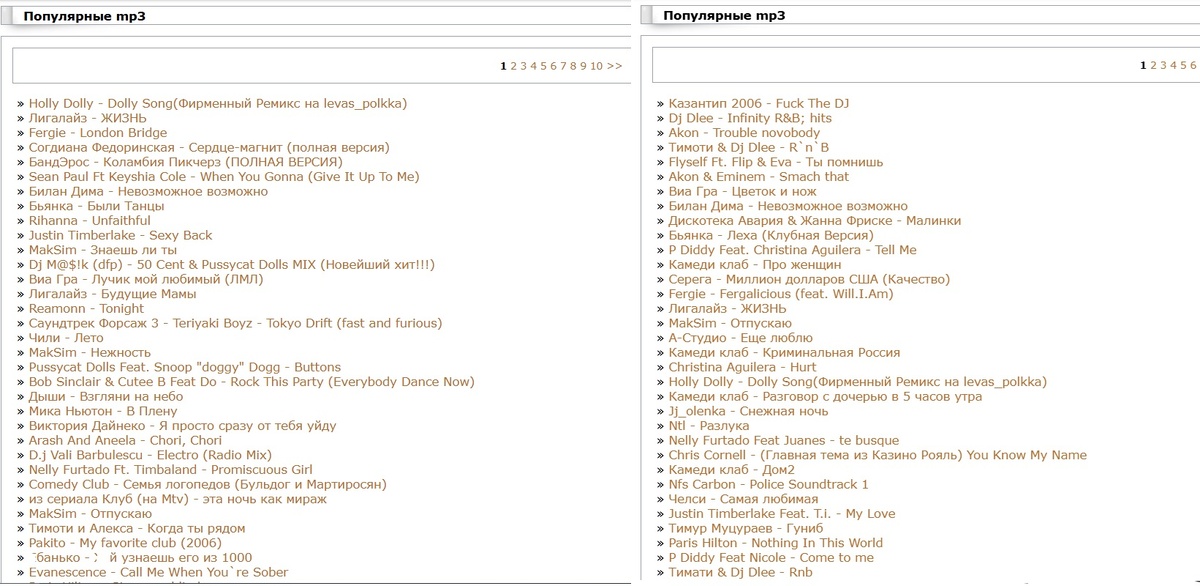The width and height of the screenshot is (1200, 586).
Task: Open Comedy Club - Семья логопедов
Action: click(x=208, y=485)
